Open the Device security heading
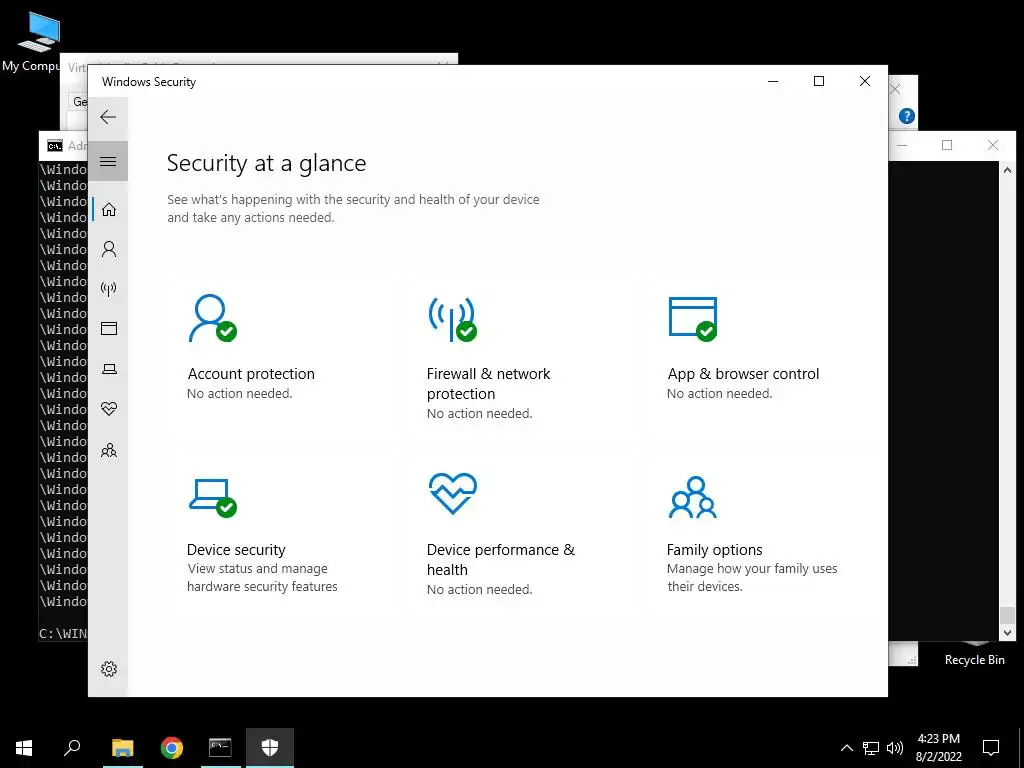The width and height of the screenshot is (1024, 768). click(236, 549)
